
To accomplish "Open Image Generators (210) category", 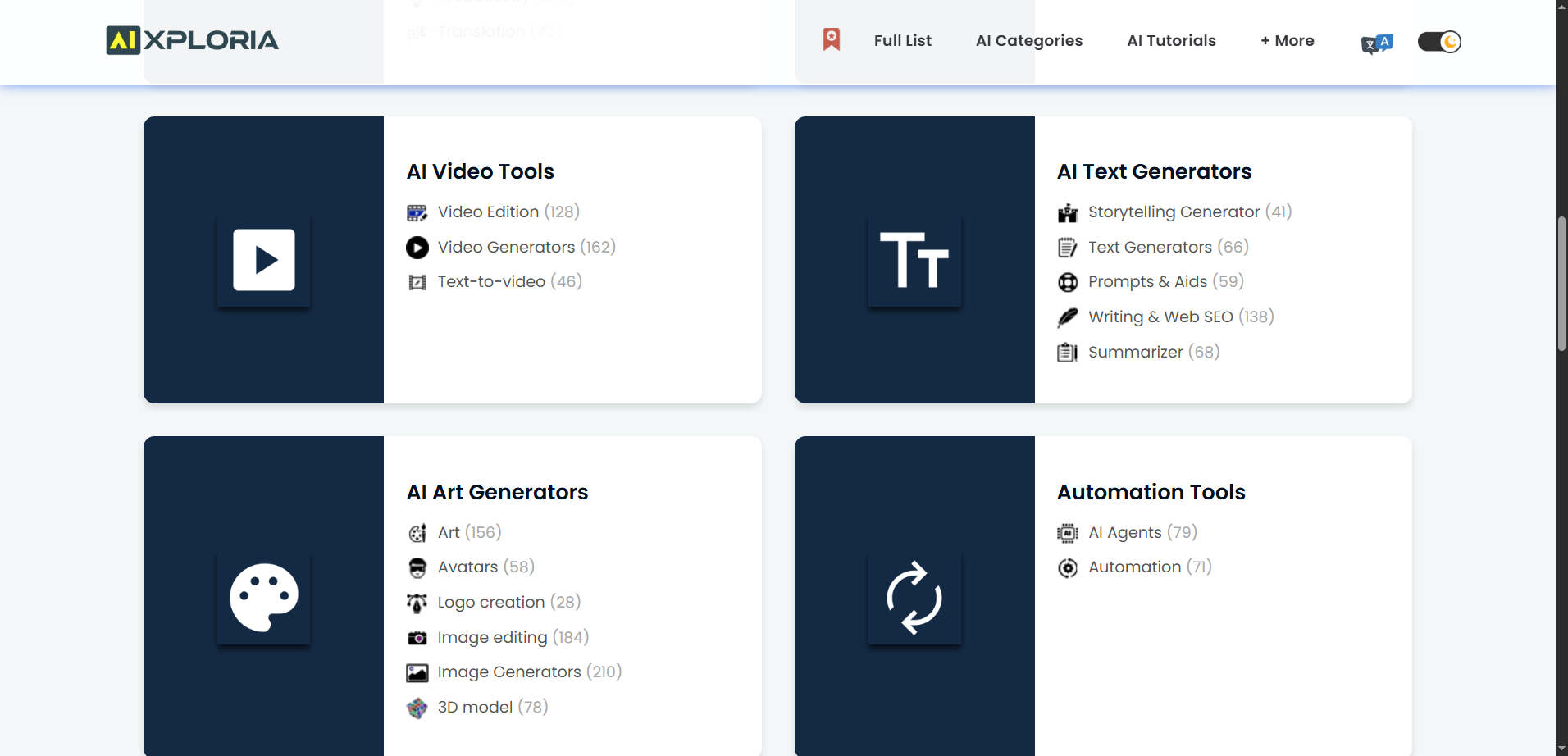I will (530, 672).
